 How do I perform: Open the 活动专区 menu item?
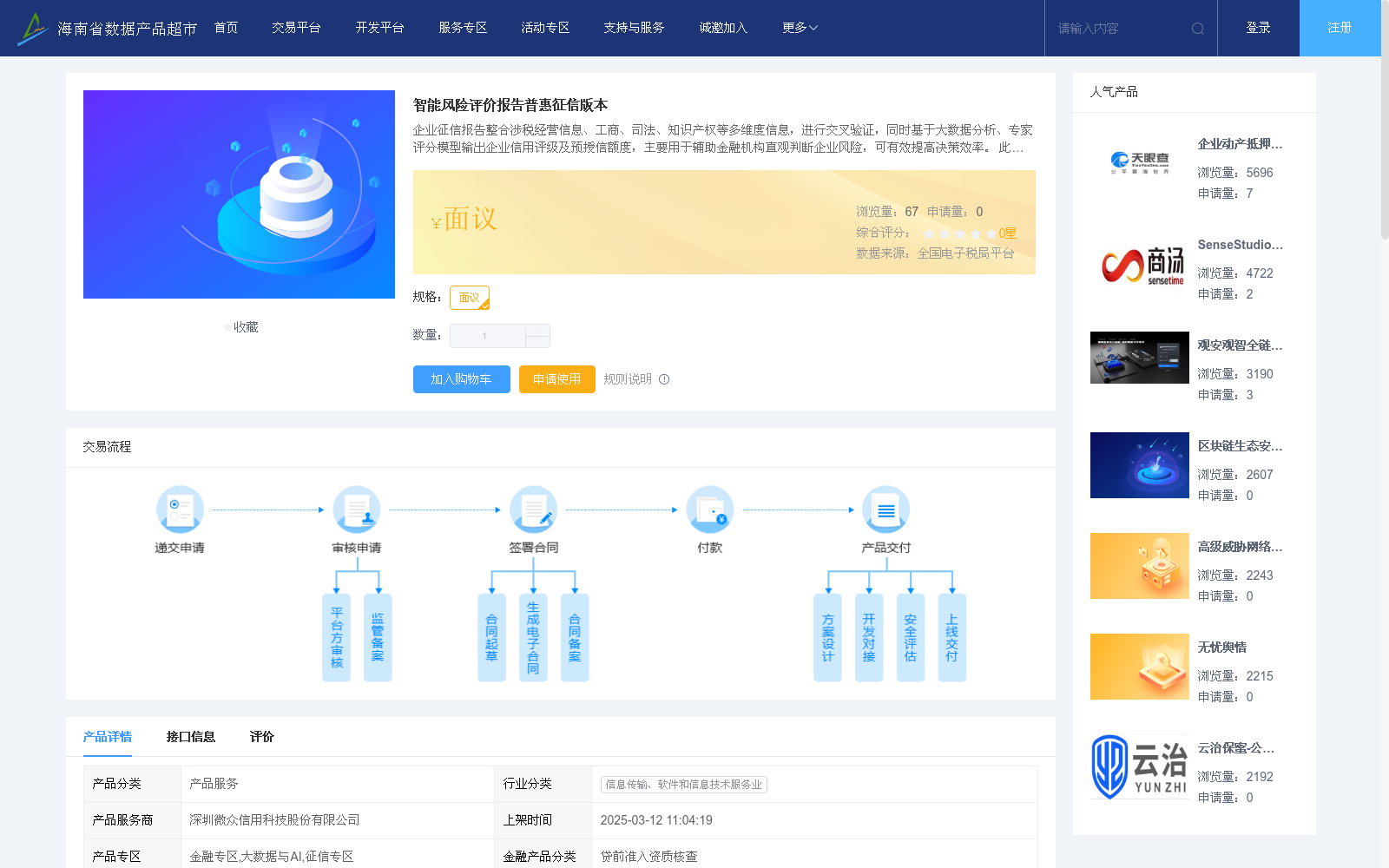(545, 28)
